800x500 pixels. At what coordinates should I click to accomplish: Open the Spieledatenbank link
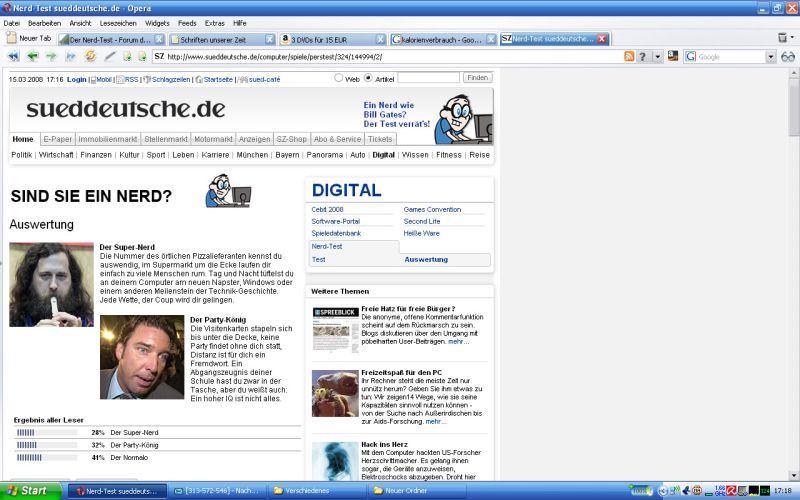(336, 233)
